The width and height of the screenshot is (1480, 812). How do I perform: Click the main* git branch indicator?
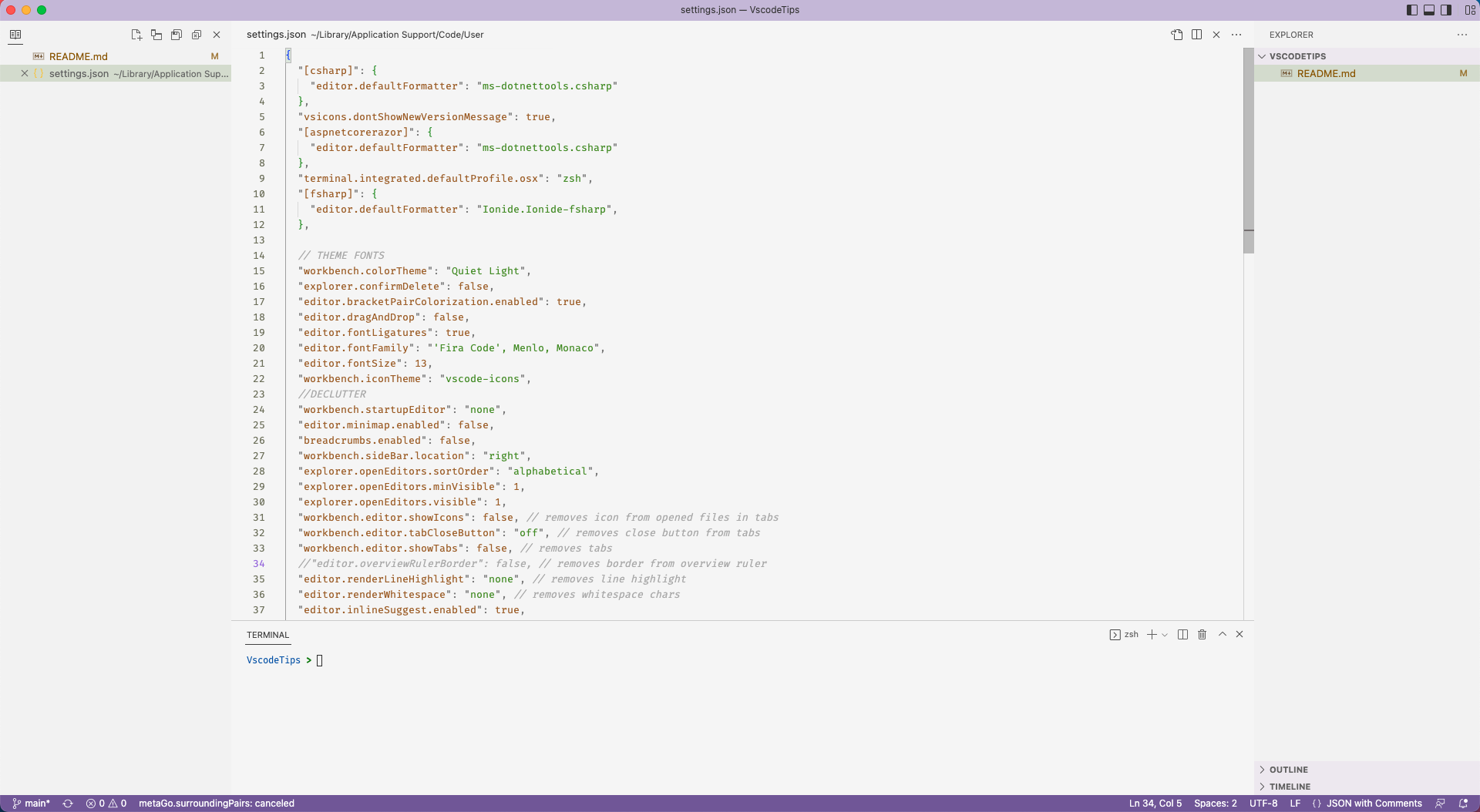tap(31, 804)
